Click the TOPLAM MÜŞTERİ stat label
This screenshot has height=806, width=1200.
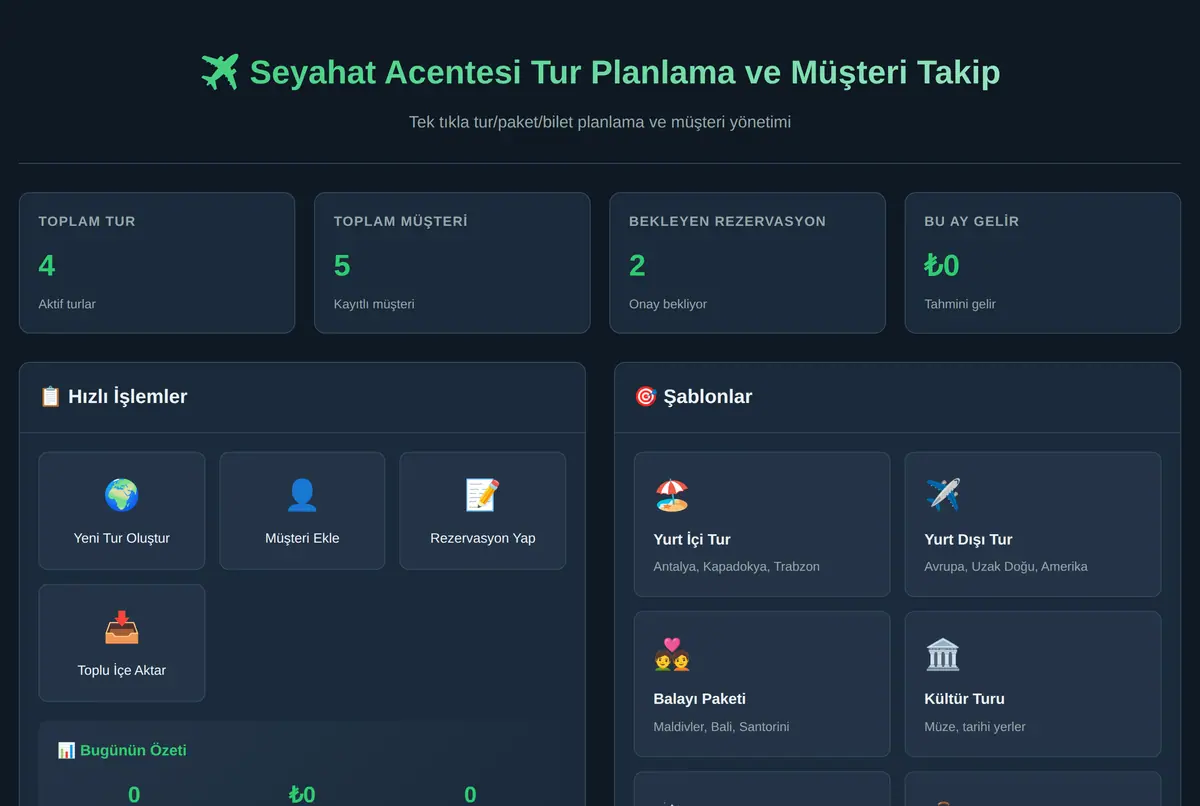(400, 221)
